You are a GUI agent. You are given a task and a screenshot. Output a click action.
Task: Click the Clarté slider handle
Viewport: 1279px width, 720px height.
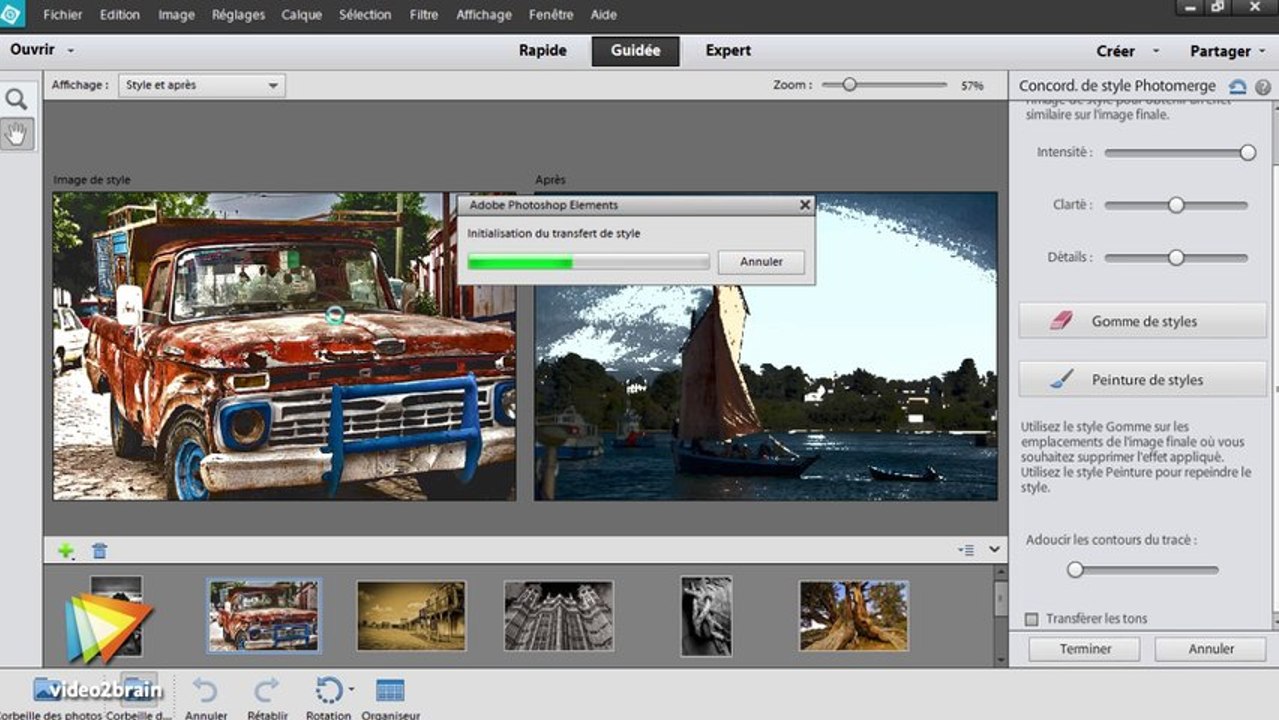[x=1176, y=205]
